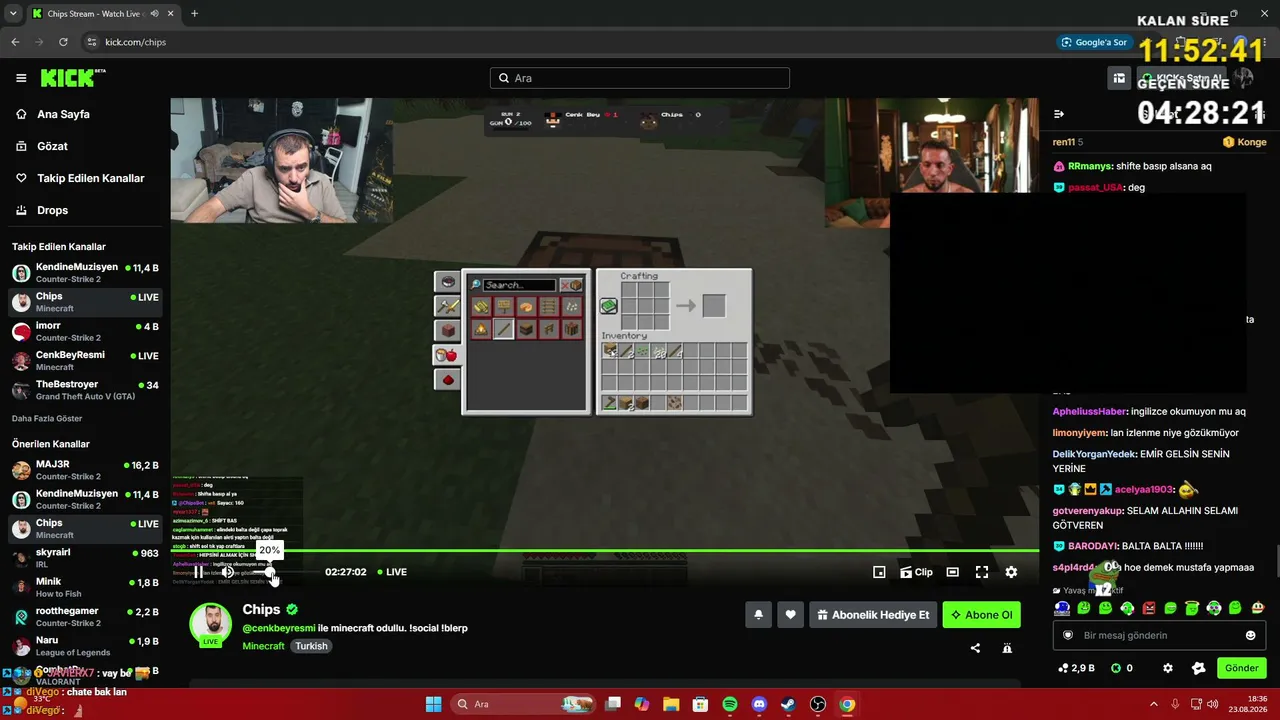
Task: Open the emoji picker in chat
Action: 1250,635
